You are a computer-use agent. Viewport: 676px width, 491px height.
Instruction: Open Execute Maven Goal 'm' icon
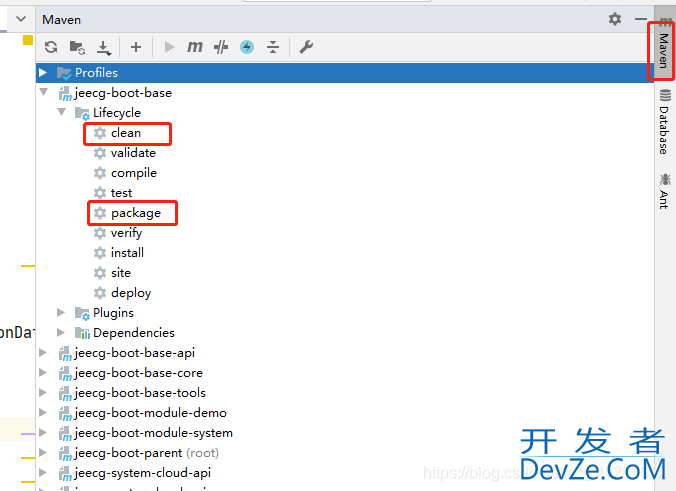(195, 46)
